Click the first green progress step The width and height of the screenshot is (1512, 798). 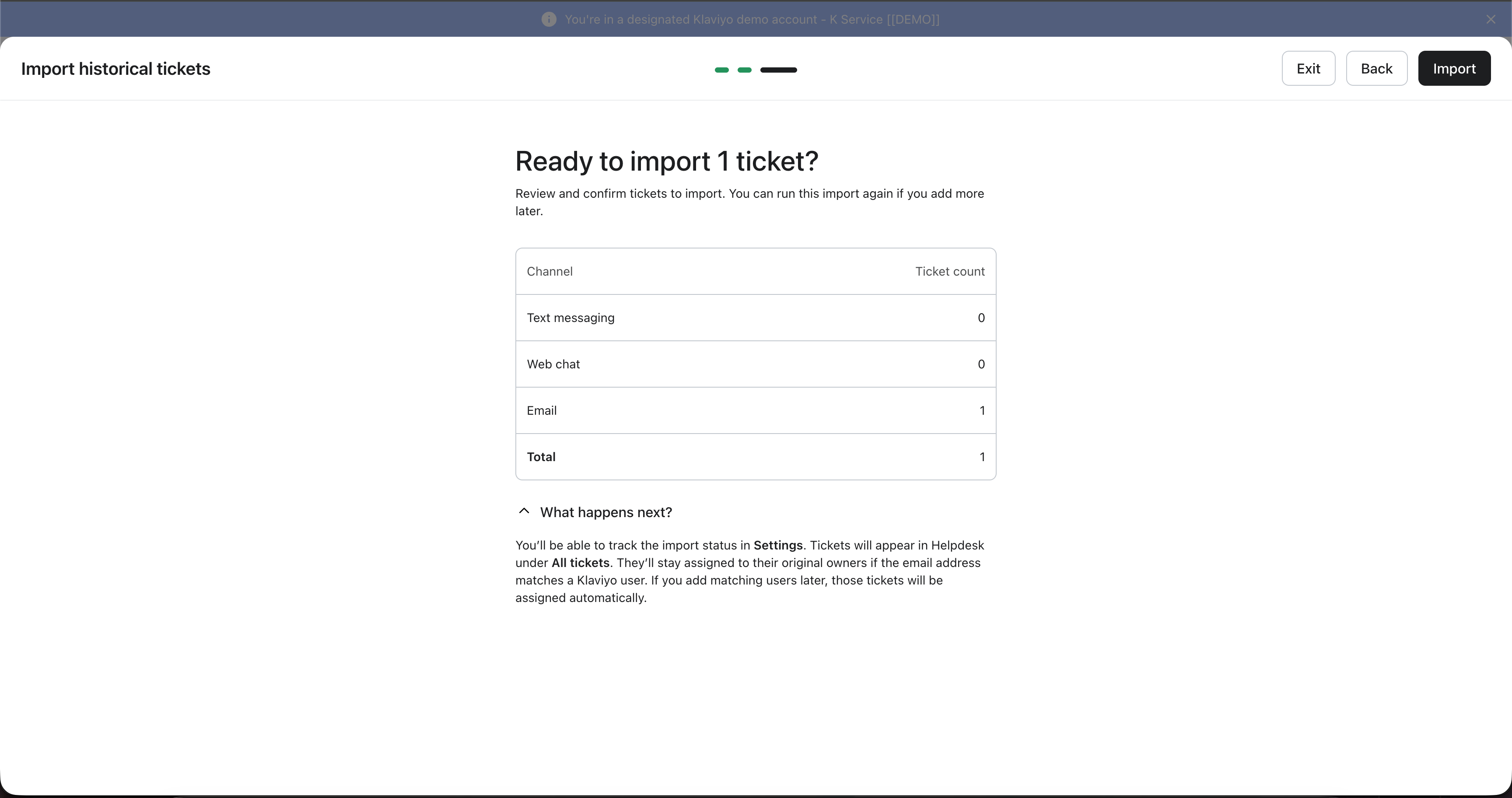point(721,70)
